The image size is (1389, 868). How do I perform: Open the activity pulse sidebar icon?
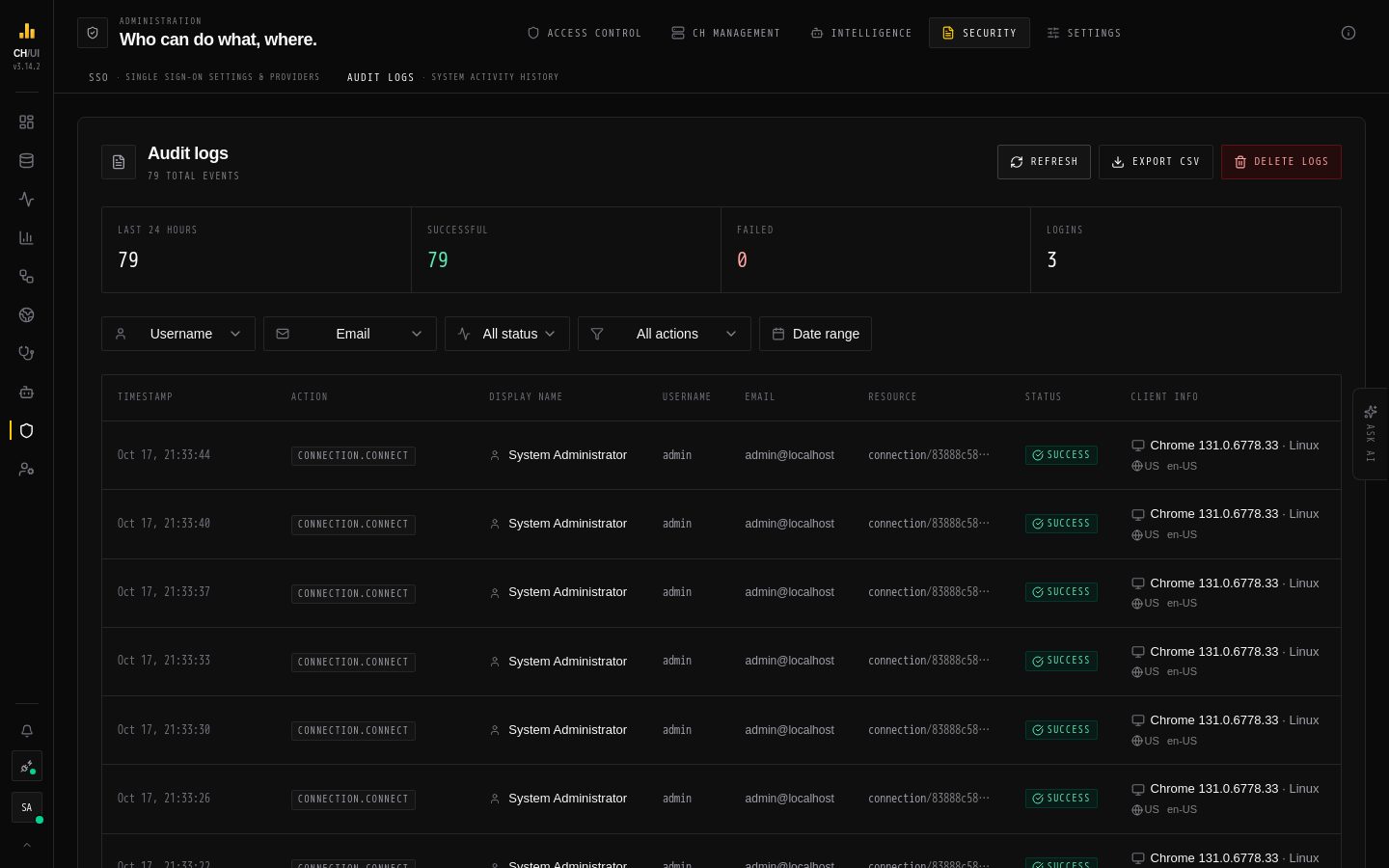26,200
